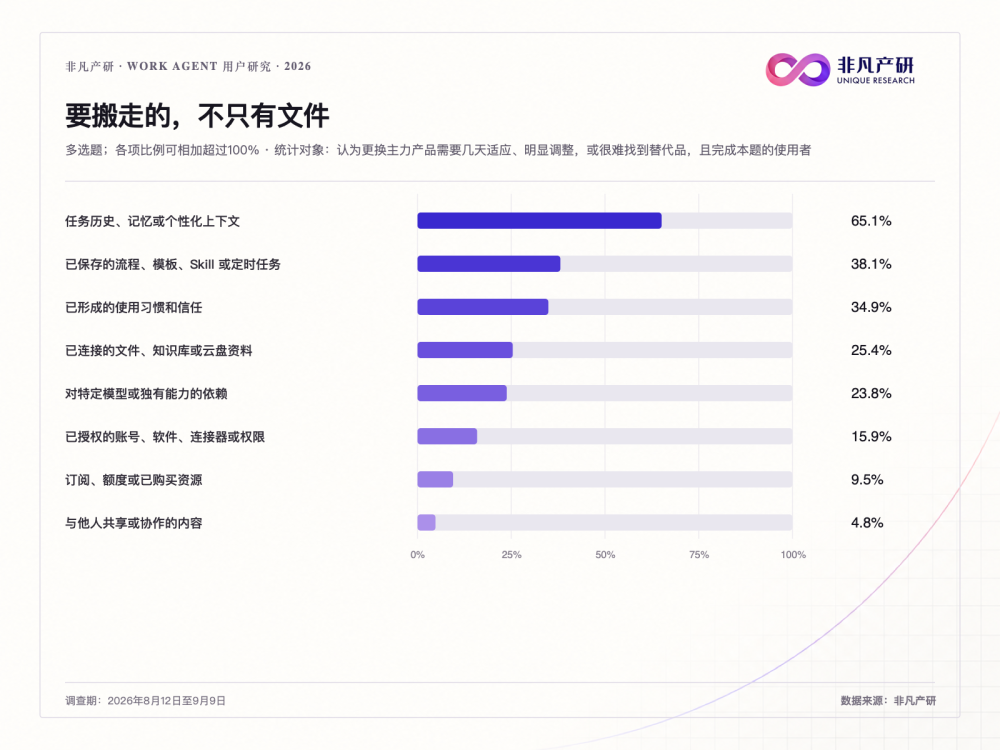
Task: Select the label 已形成的使用习惯和信任
Action: click(134, 307)
